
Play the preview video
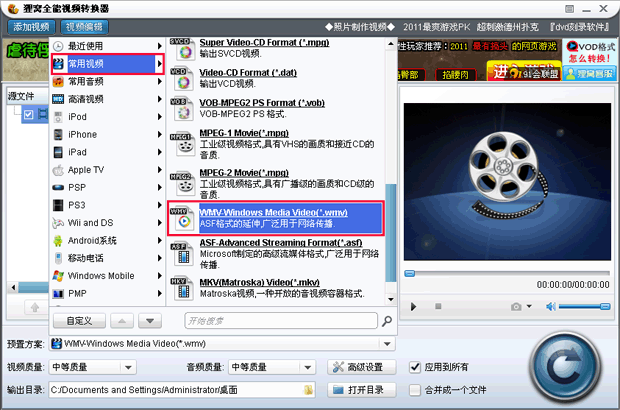[x=413, y=306]
